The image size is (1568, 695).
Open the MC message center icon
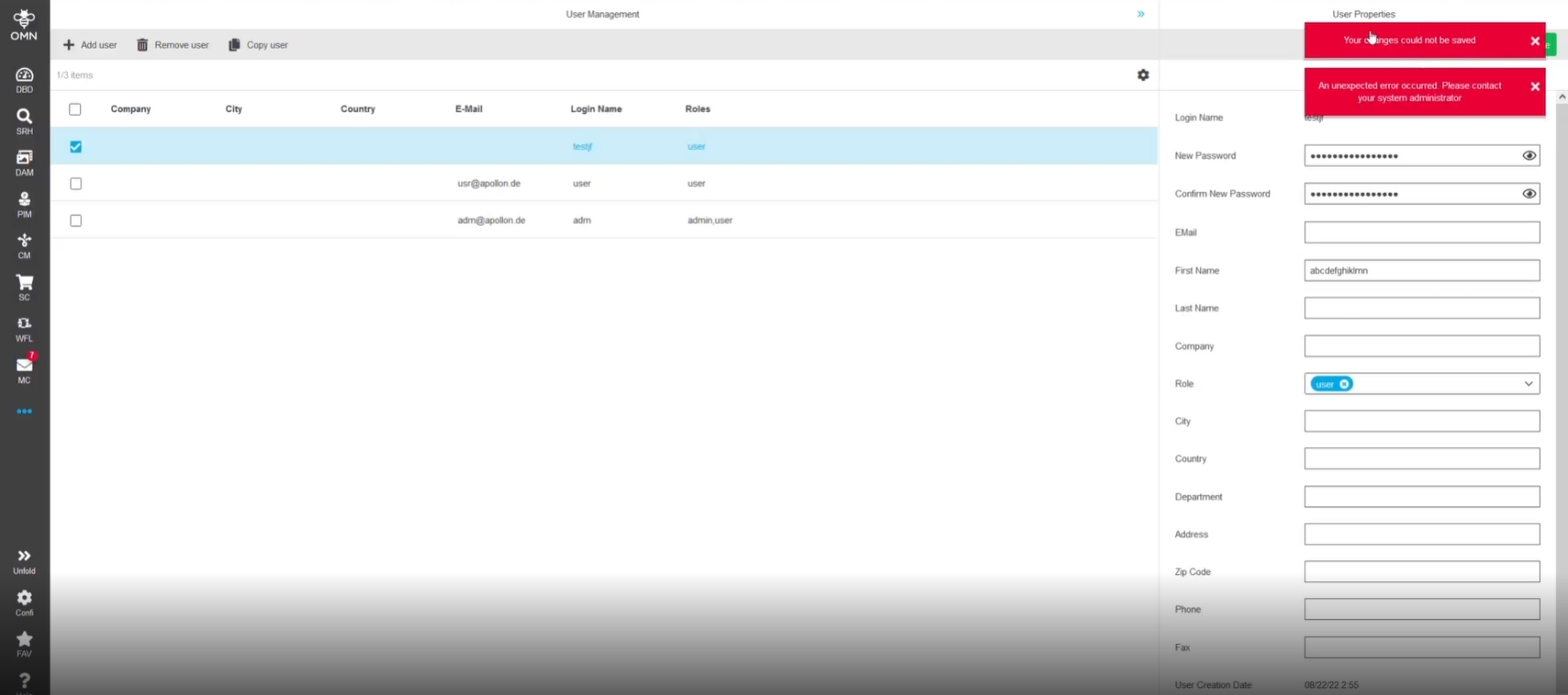[24, 369]
